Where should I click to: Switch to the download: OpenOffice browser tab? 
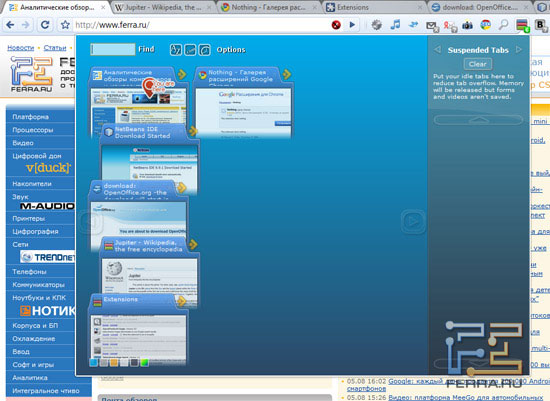click(480, 7)
